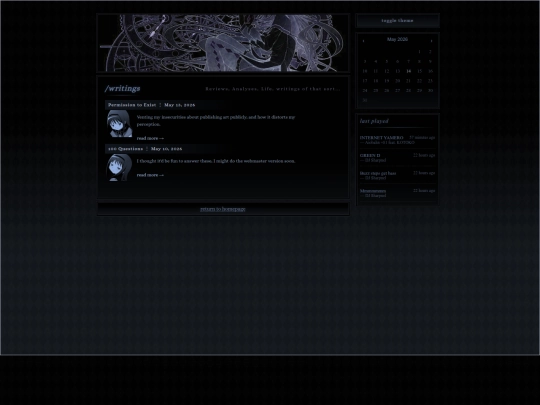Go to previous month in calendar
Image resolution: width=540 pixels, height=405 pixels.
tap(364, 40)
